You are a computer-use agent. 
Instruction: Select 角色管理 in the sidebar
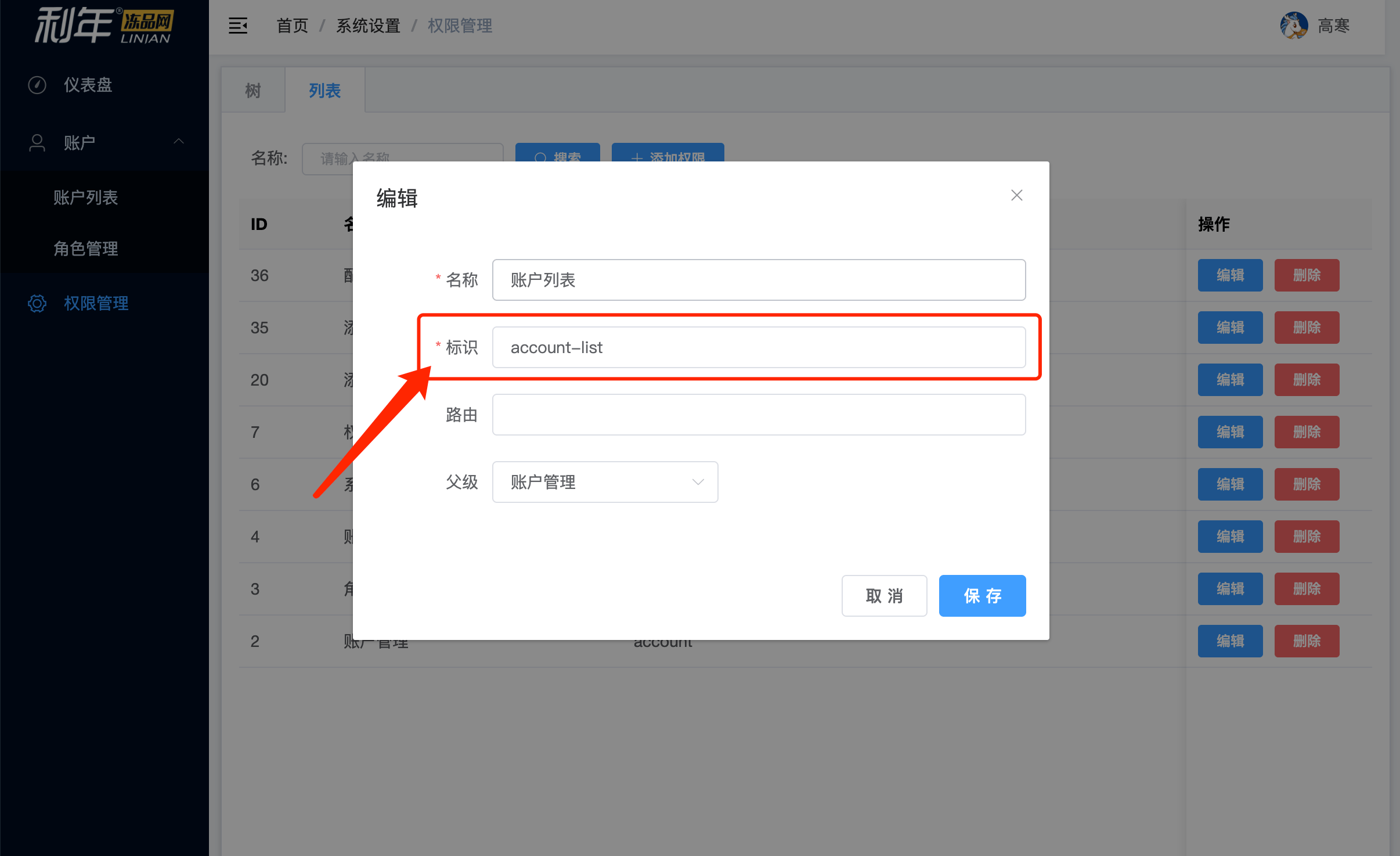tap(86, 249)
